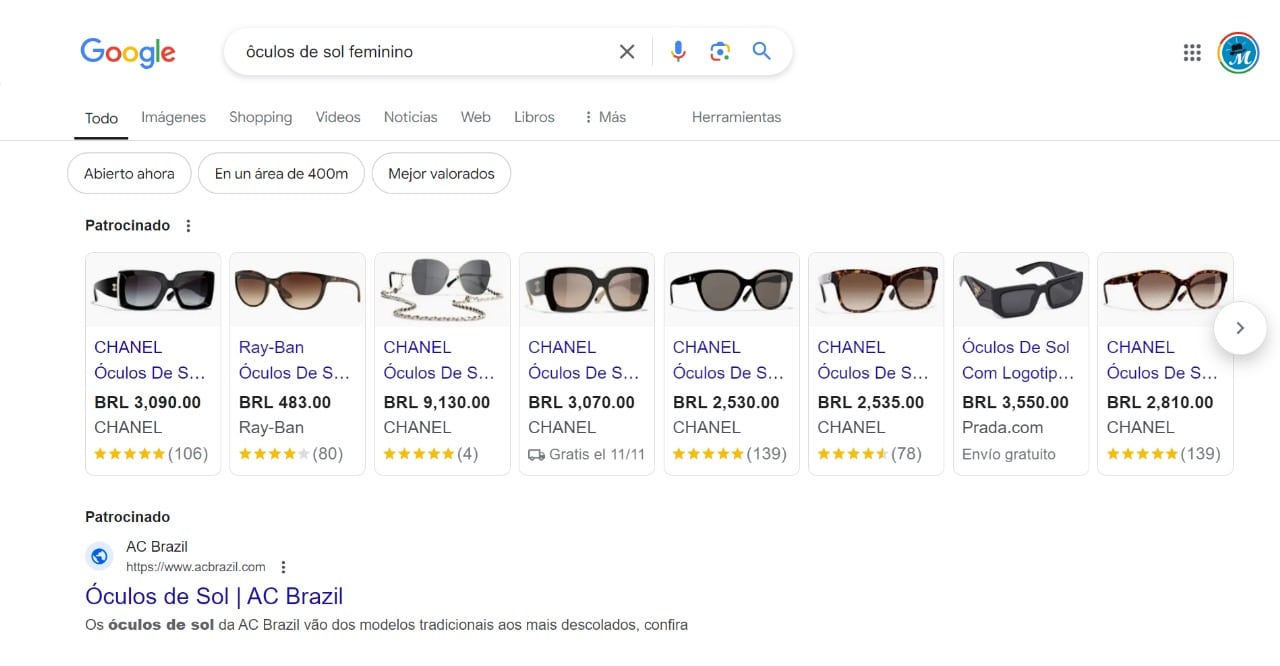Switch to the Videos tab

click(338, 117)
